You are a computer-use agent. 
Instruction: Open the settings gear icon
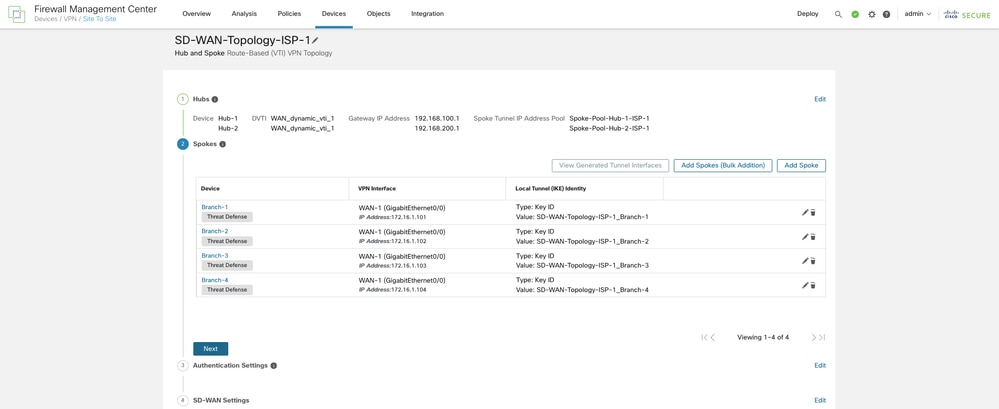(872, 14)
